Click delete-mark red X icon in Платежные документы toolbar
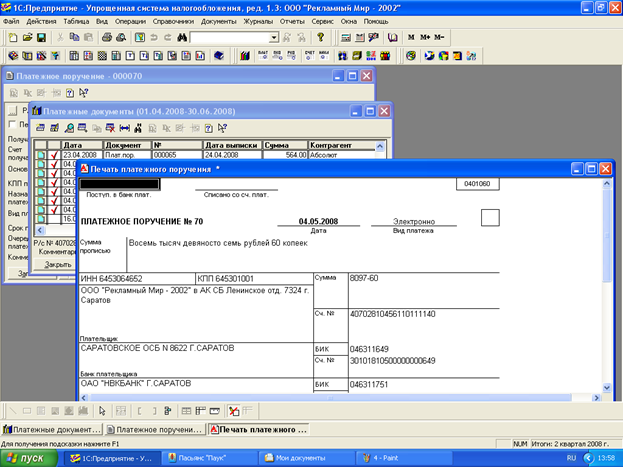Viewport: 623px width, 467px height. point(110,128)
